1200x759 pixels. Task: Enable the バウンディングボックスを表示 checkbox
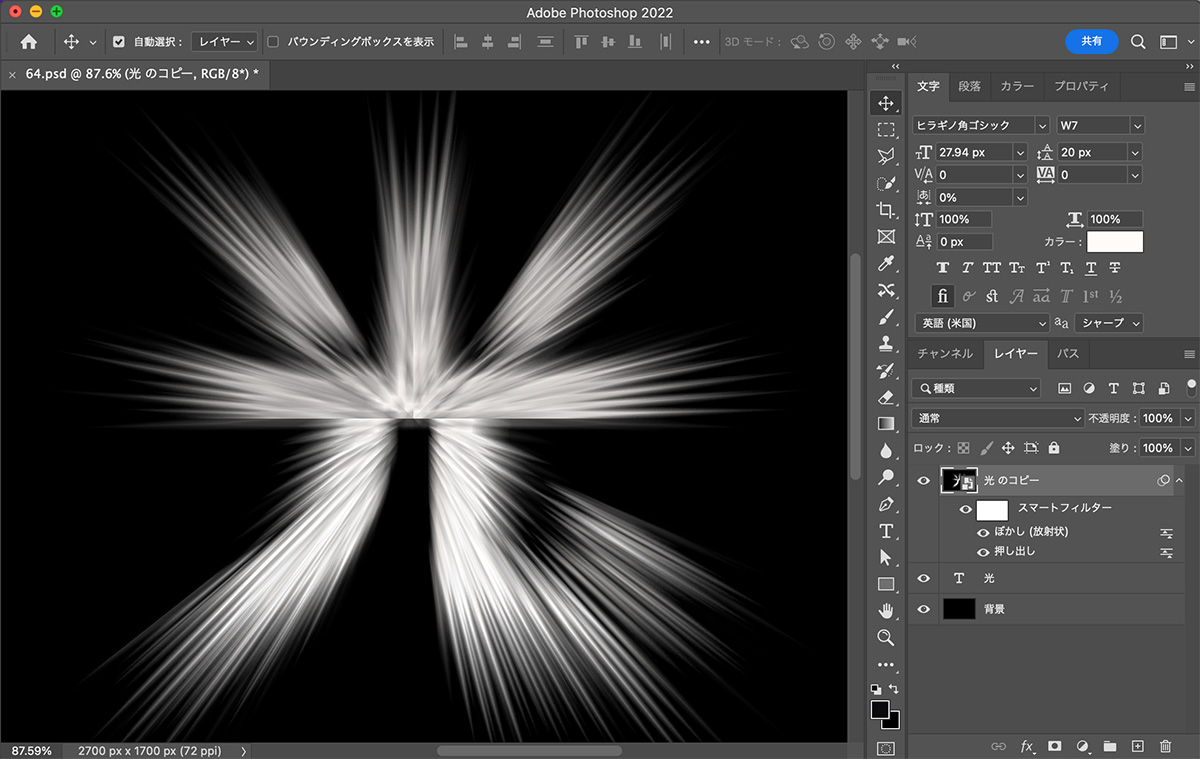tap(274, 42)
